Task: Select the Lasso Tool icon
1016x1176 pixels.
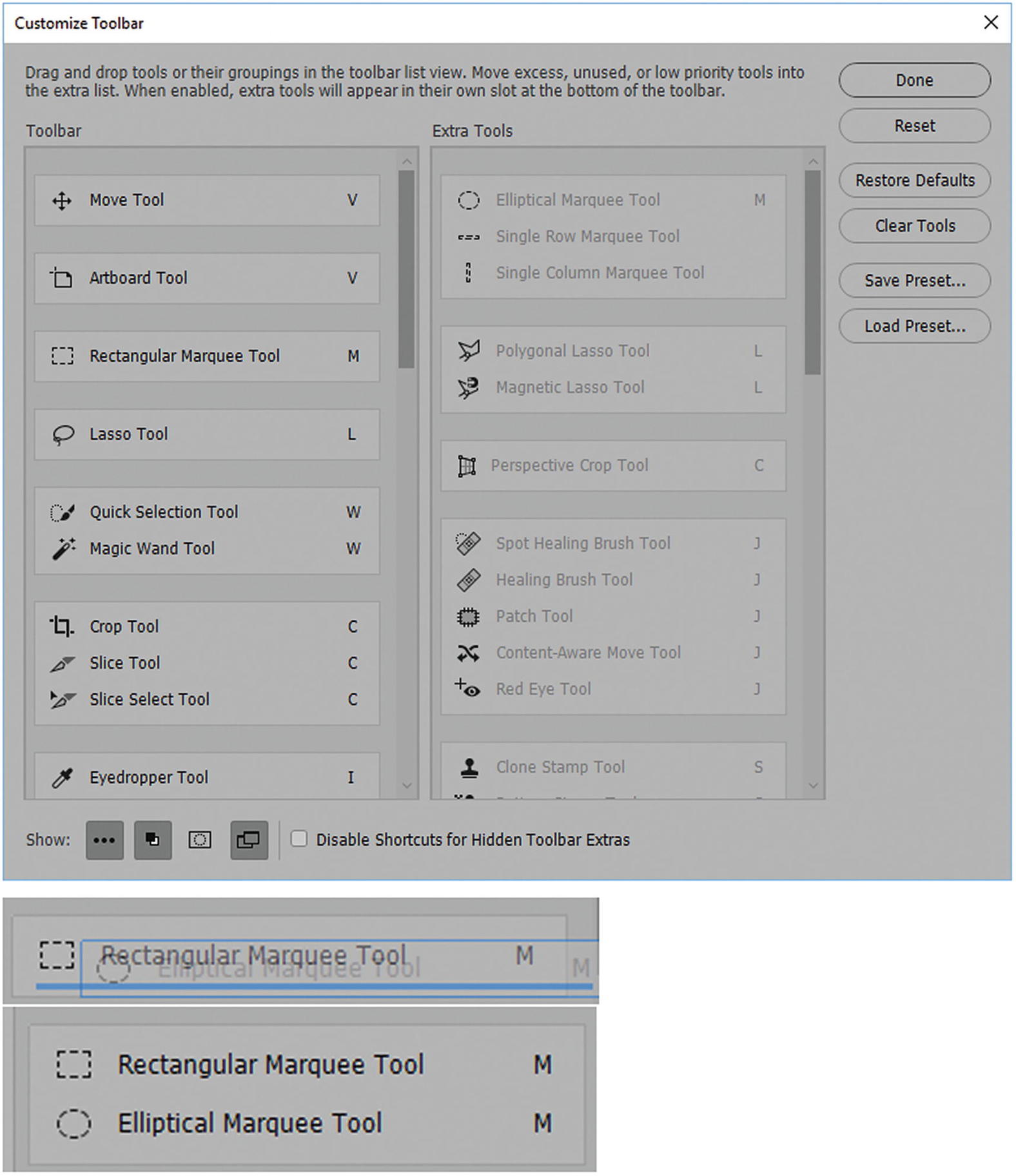Action: [x=63, y=435]
